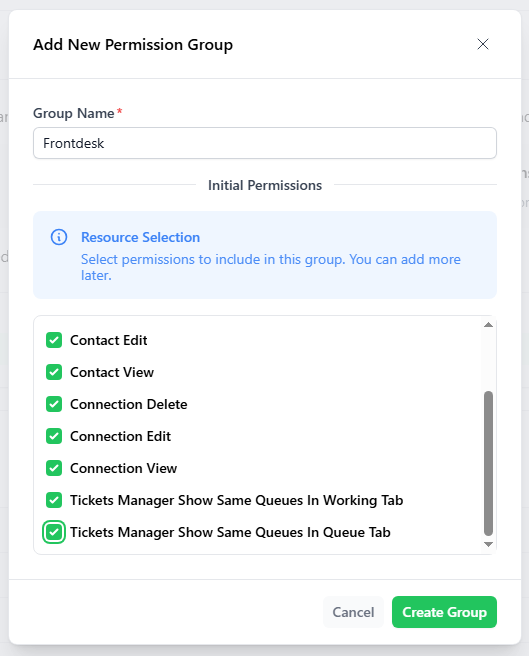Disable the Connection View permission
This screenshot has width=529, height=656.
coord(54,468)
